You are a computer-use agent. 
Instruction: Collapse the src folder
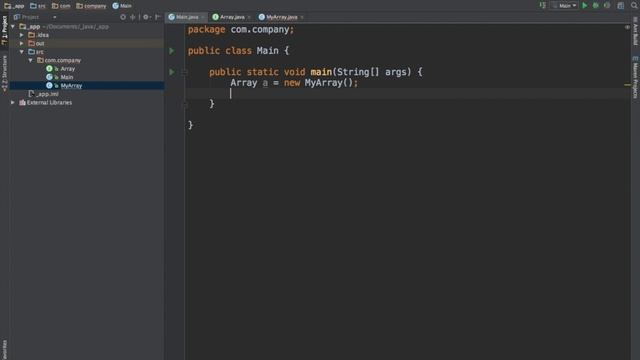tap(22, 52)
